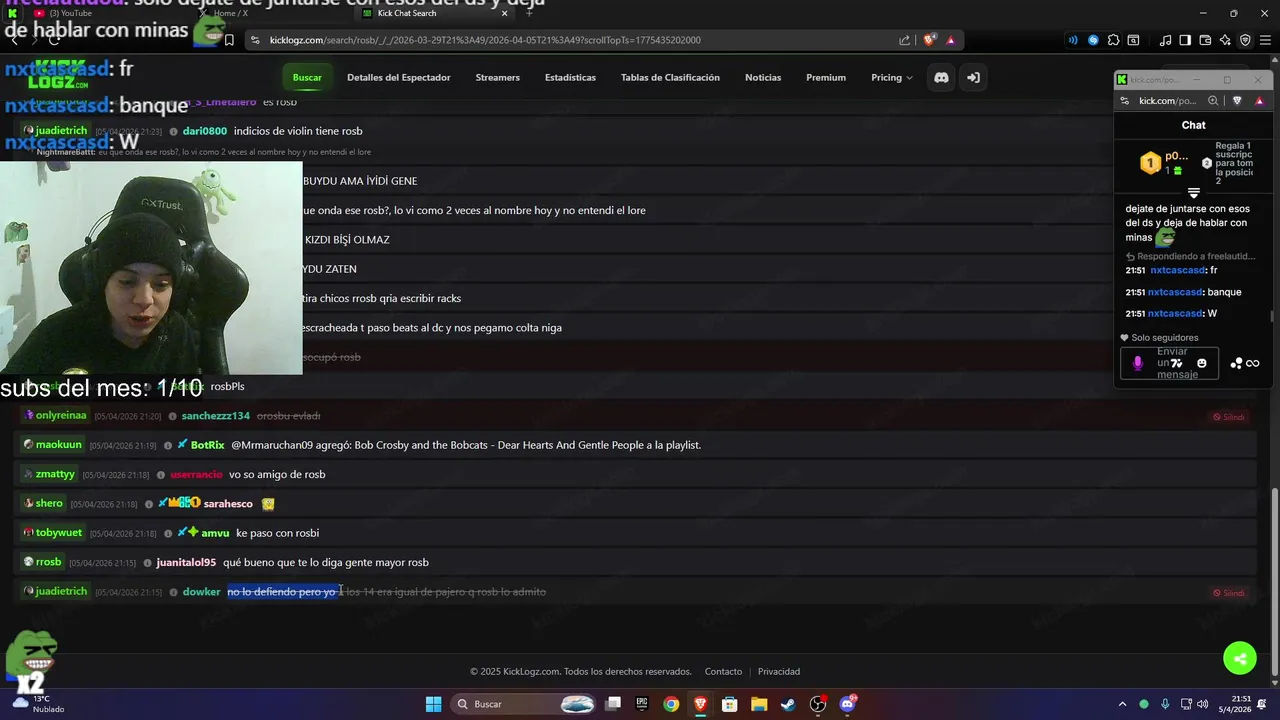Toggle the browser sidebar panel icon
The image size is (1280, 720).
tap(1185, 40)
